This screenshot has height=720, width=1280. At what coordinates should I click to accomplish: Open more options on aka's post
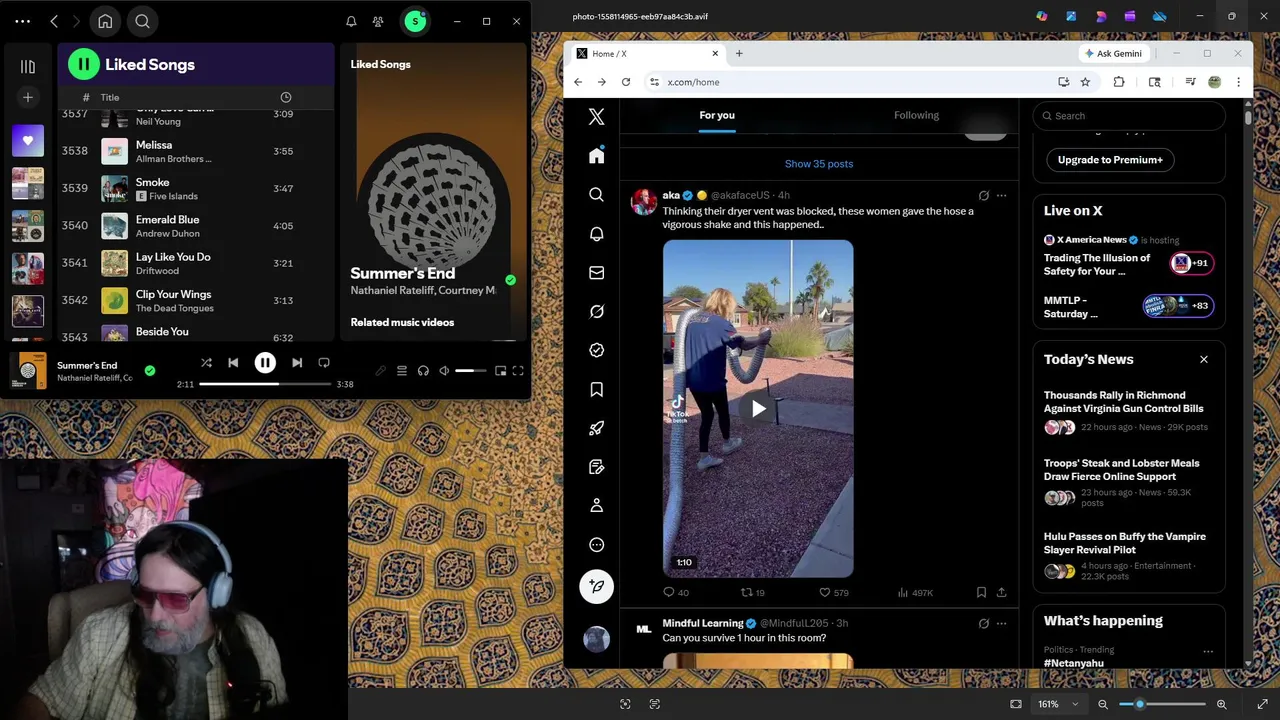[x=1001, y=196]
